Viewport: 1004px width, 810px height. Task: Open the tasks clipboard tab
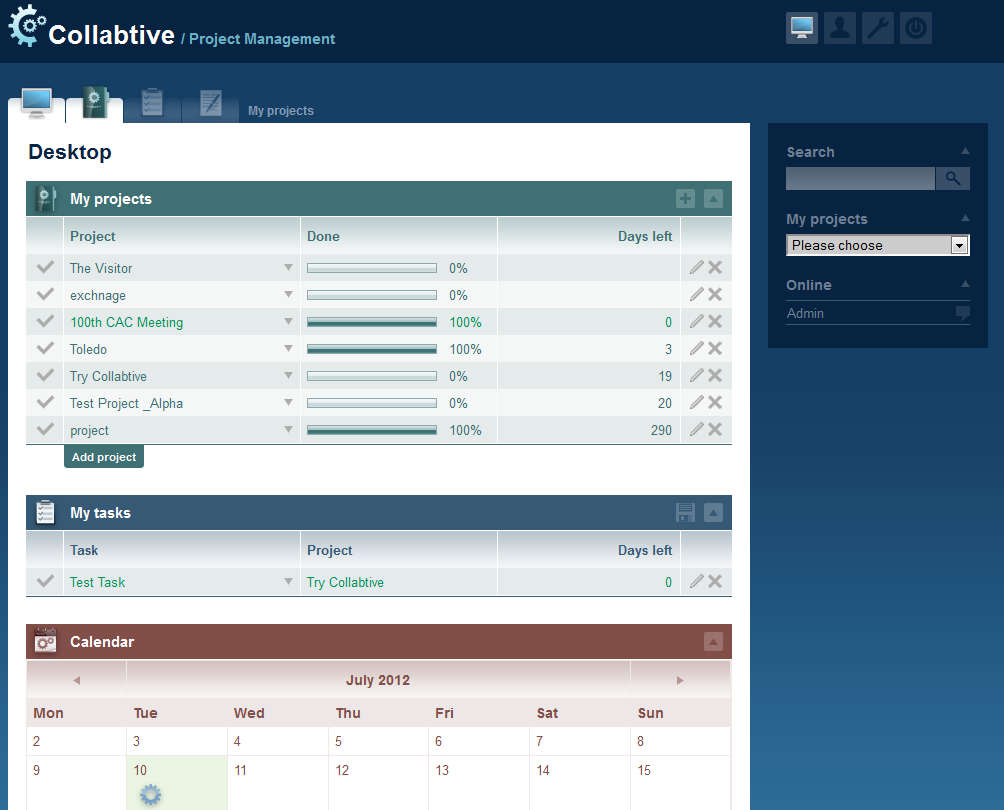tap(152, 103)
